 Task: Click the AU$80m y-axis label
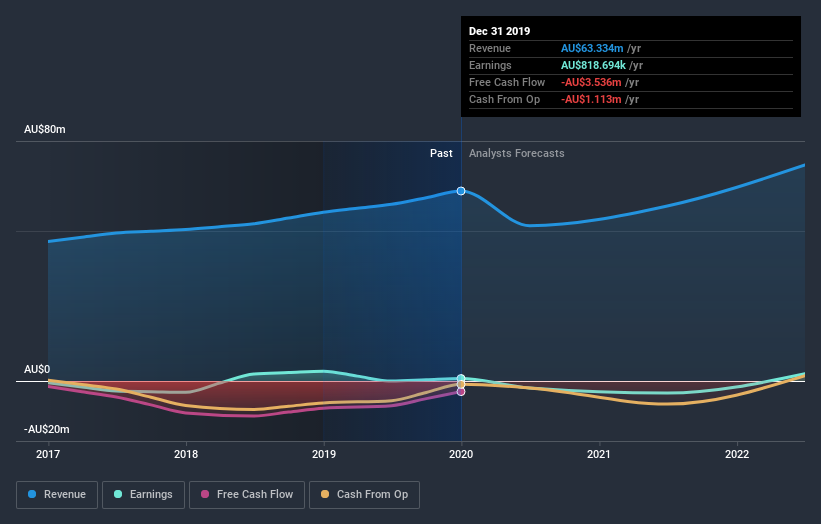click(45, 129)
